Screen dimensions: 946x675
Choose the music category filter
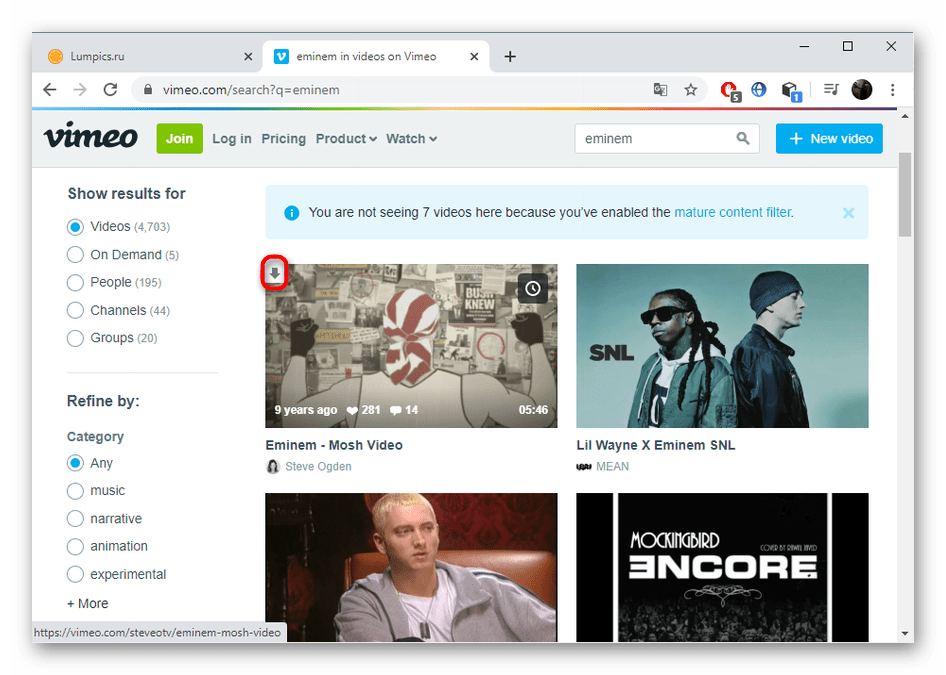pos(75,491)
